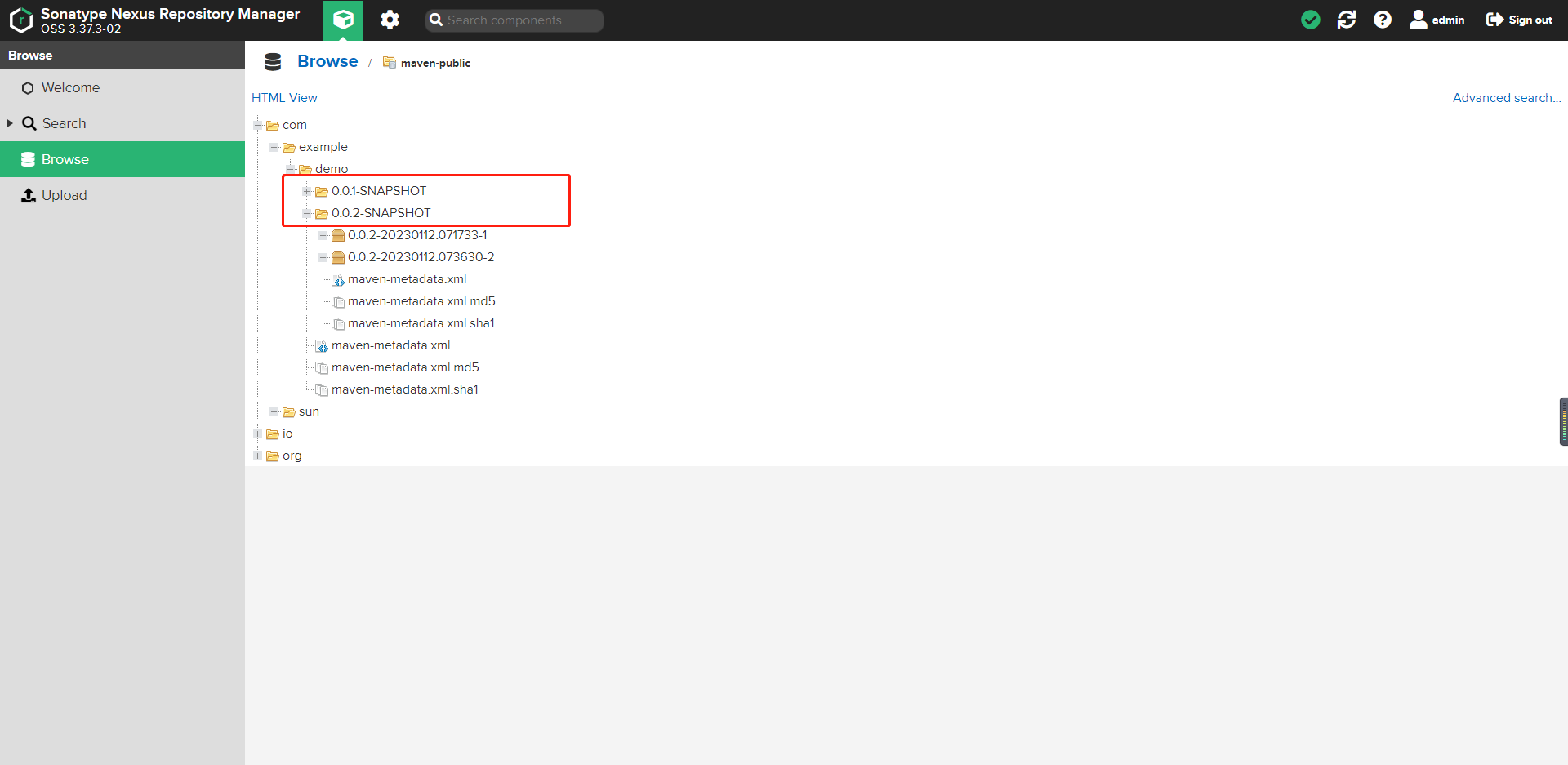Select Welcome in the sidebar
This screenshot has width=1568, height=765.
(122, 87)
